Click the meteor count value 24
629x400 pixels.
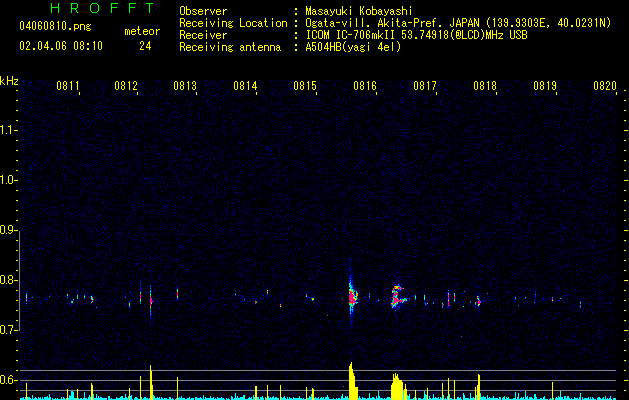(145, 46)
